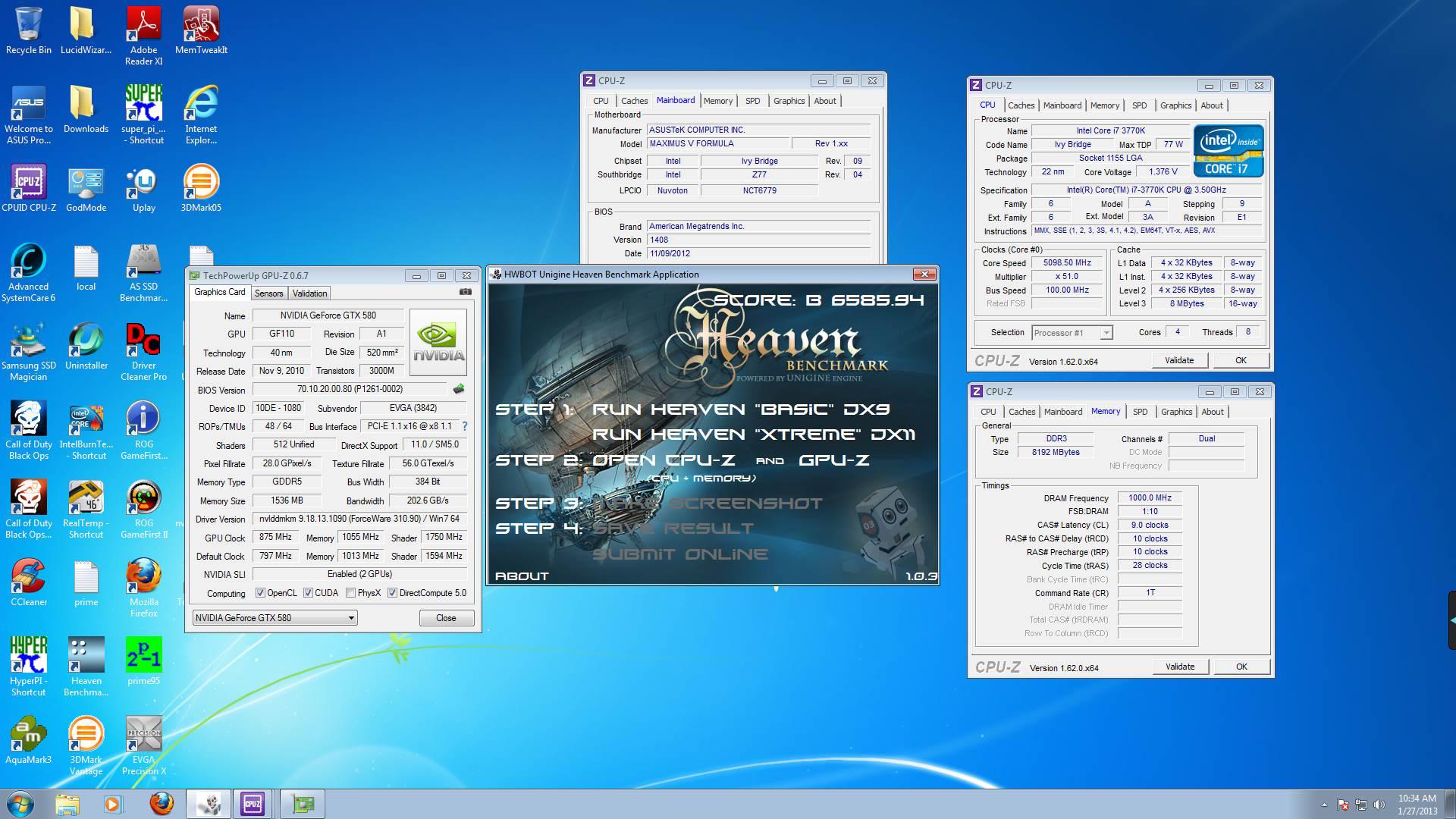Open the Recycle Bin desktop icon
The width and height of the screenshot is (1456, 819).
pyautogui.click(x=29, y=30)
